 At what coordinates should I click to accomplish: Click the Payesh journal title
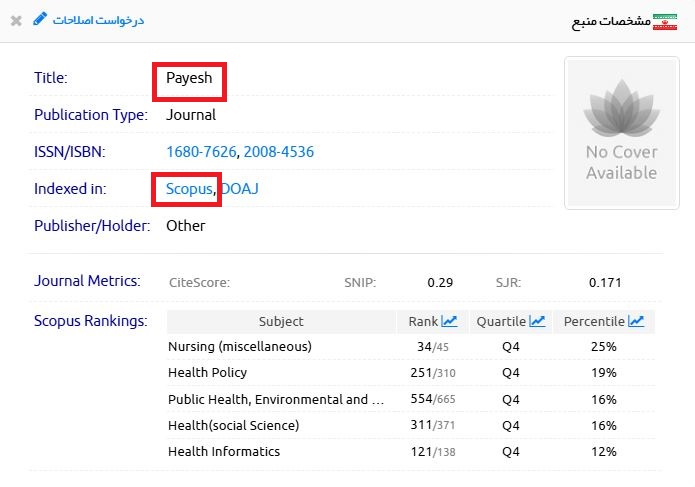(x=189, y=79)
